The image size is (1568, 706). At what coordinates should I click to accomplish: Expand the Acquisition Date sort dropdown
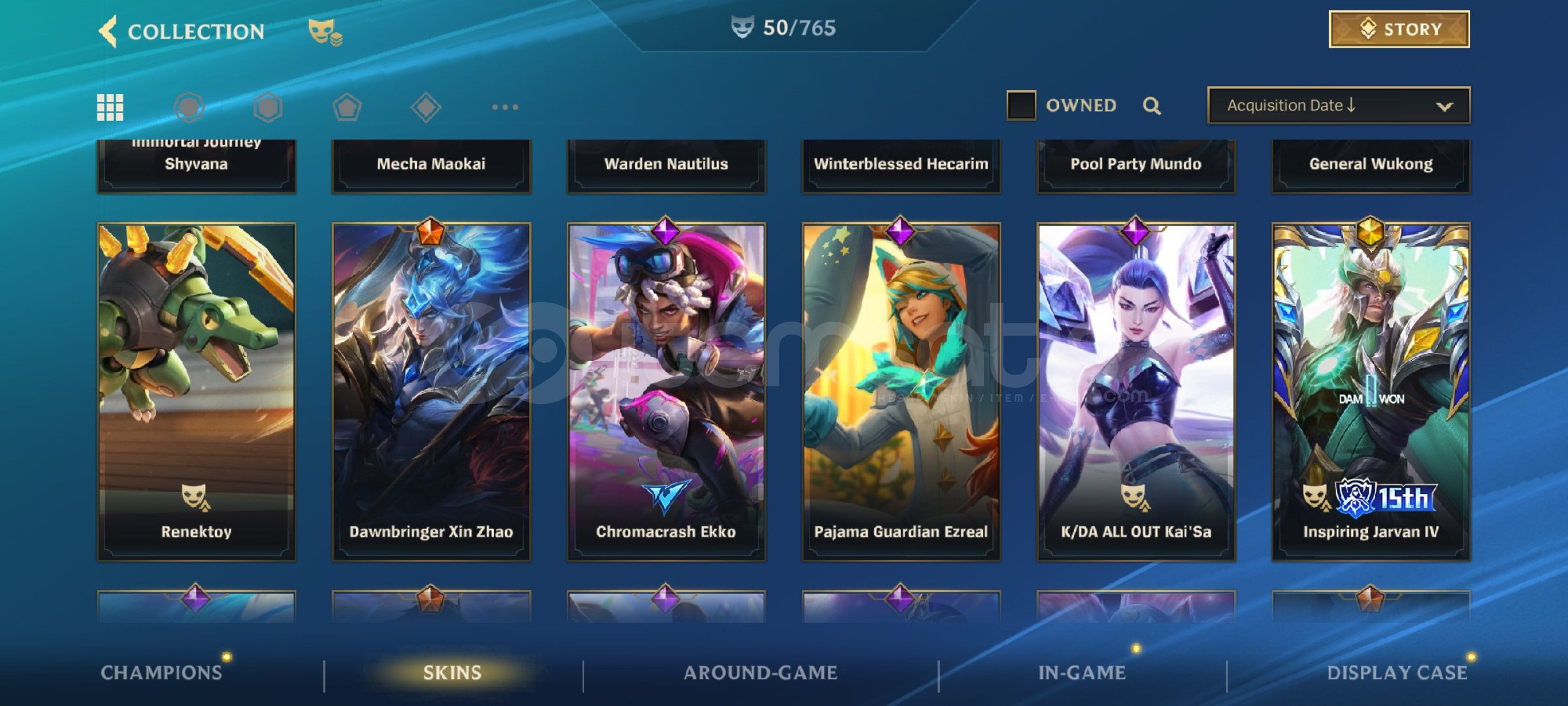click(1339, 105)
